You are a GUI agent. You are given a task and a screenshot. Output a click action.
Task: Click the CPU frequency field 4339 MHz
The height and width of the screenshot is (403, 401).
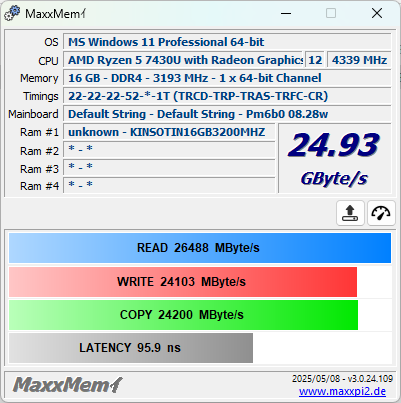(x=359, y=60)
